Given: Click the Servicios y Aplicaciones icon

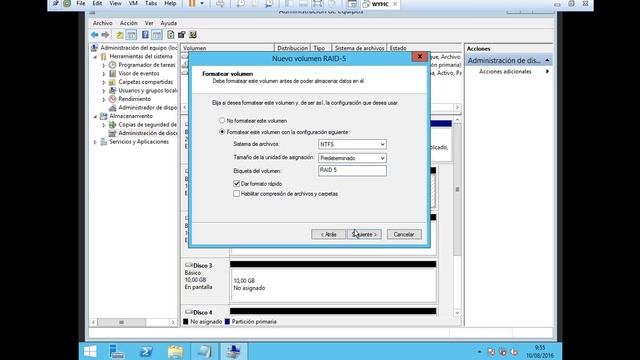Looking at the screenshot, I should coord(104,142).
